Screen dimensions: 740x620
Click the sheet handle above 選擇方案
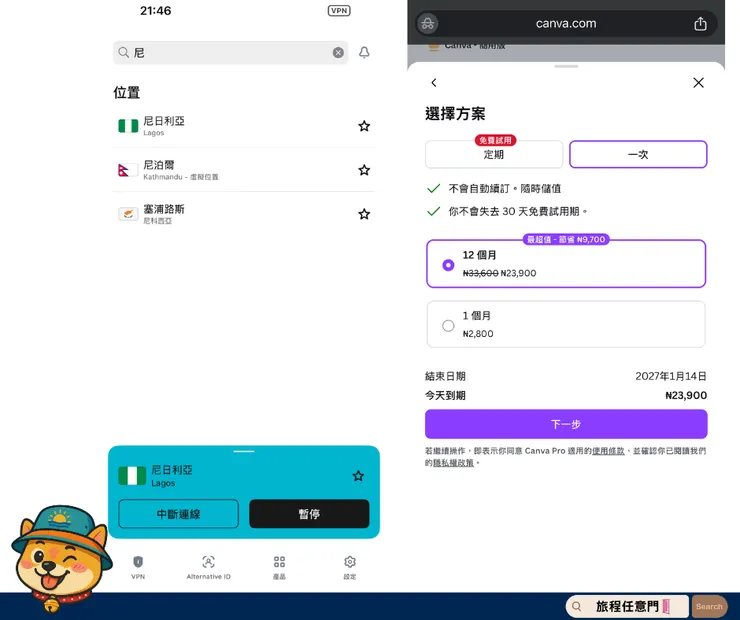566,67
